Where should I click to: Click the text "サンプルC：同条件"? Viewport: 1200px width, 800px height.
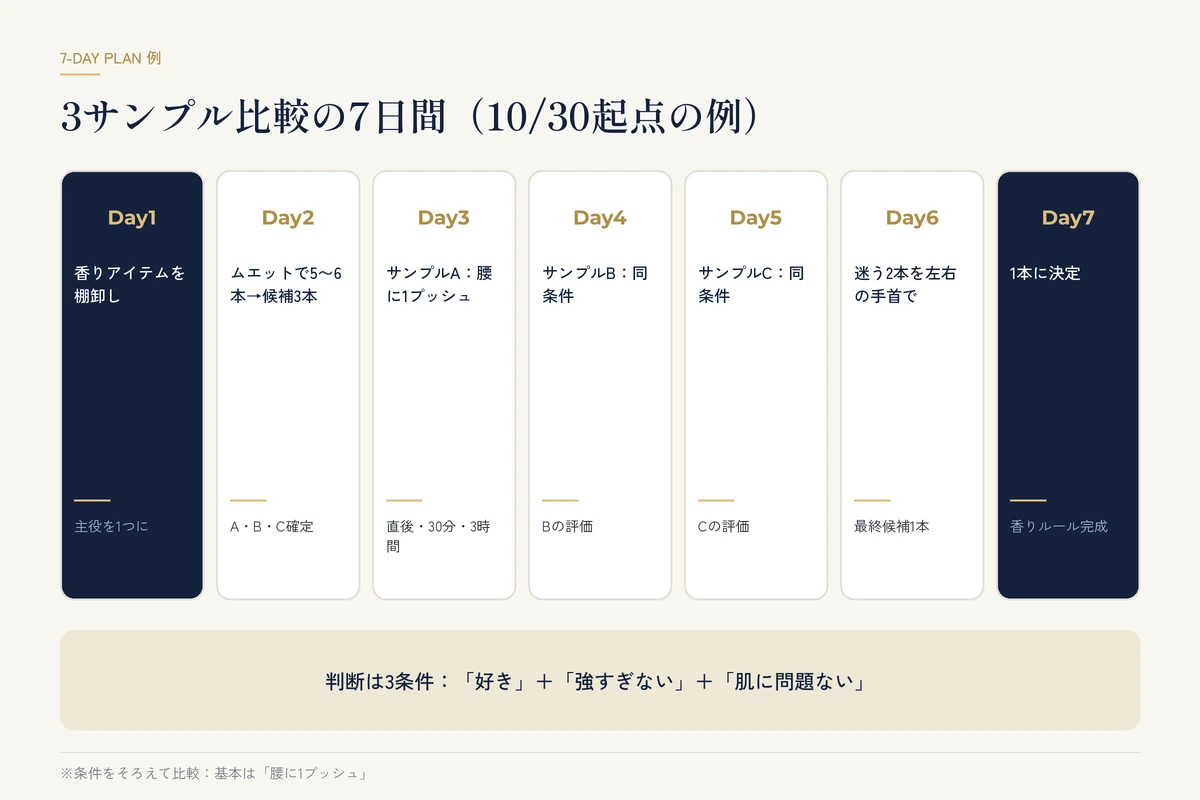(x=751, y=284)
